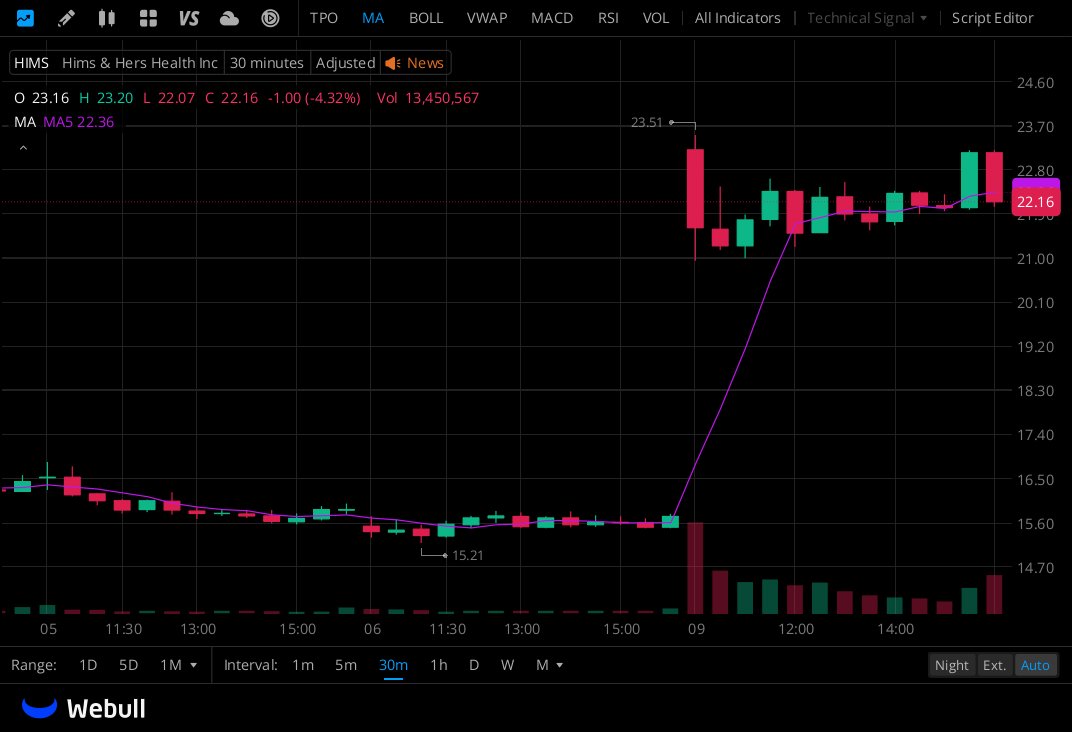Toggle the MACD indicator

click(x=552, y=18)
